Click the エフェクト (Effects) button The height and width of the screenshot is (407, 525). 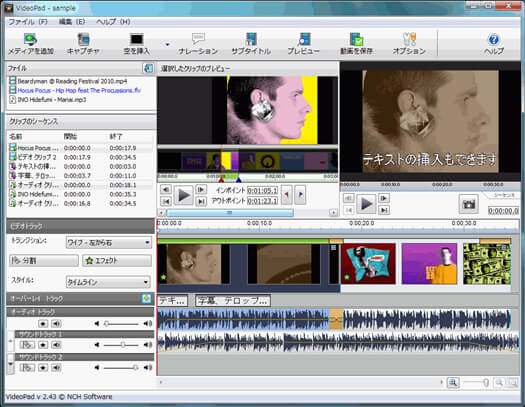(117, 260)
